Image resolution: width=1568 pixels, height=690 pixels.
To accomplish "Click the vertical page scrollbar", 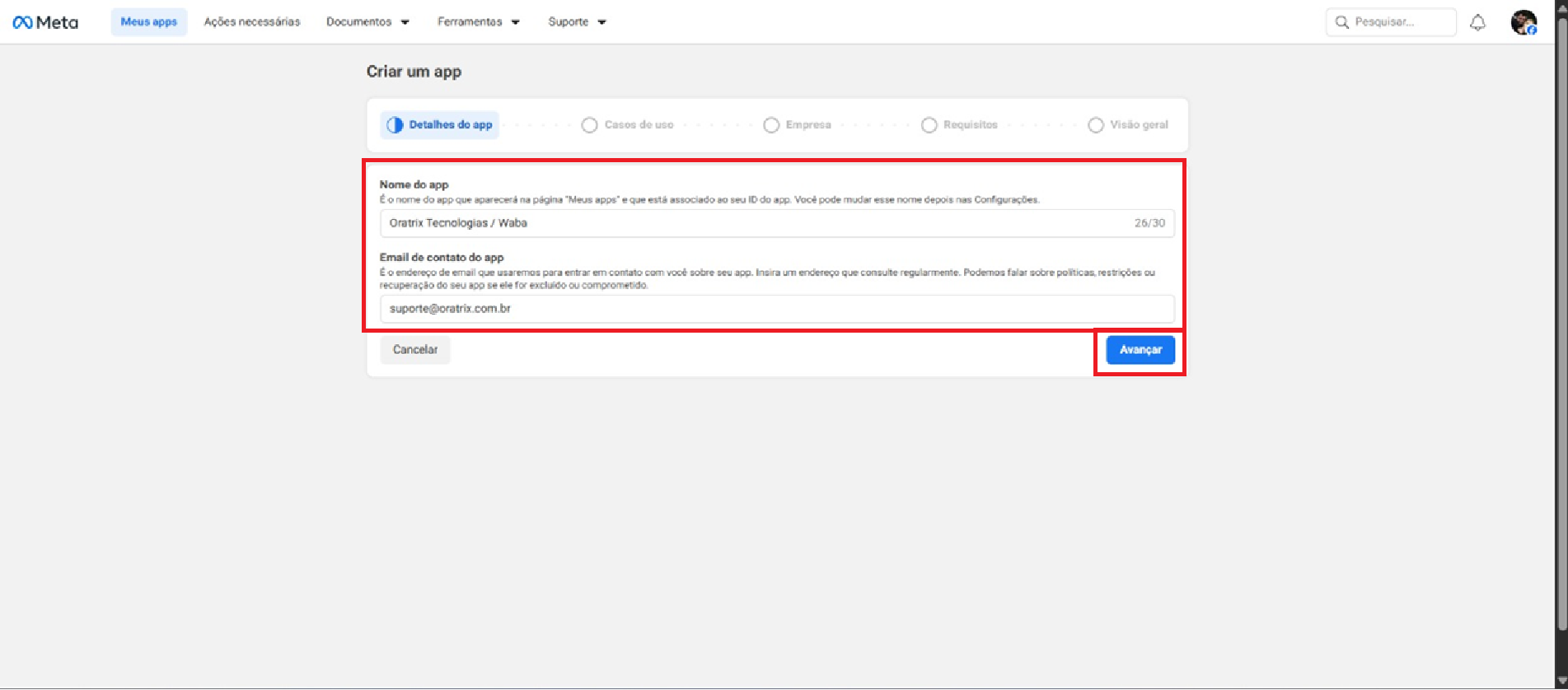I will 1561,329.
